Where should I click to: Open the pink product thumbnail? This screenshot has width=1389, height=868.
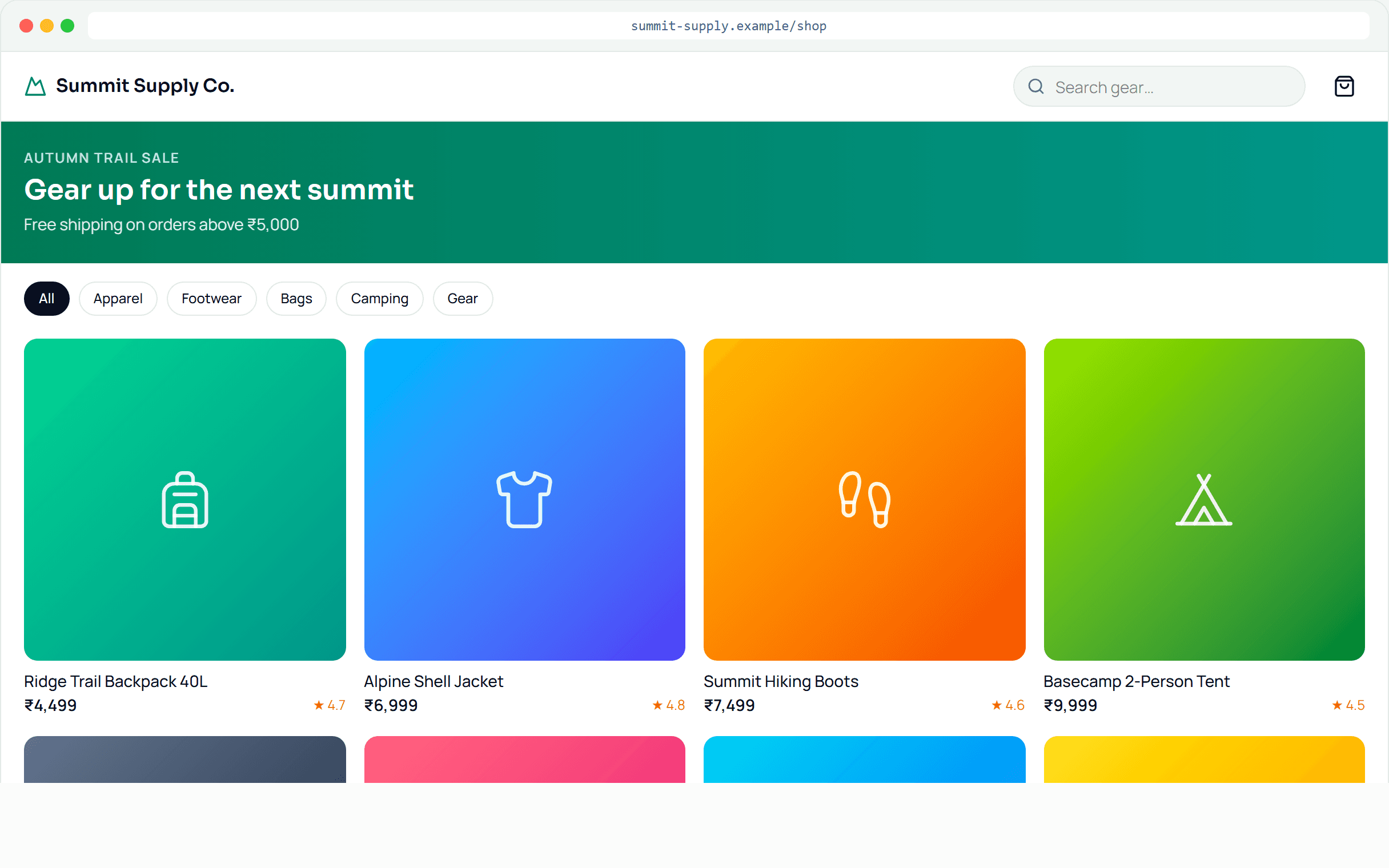point(524,759)
